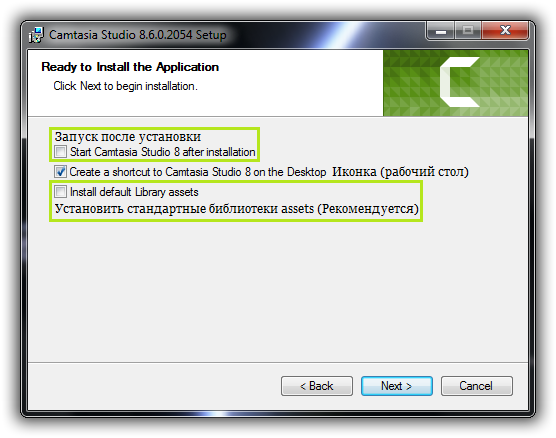Click the setup installer icon in title bar
The width and height of the screenshot is (556, 438).
coord(36,35)
